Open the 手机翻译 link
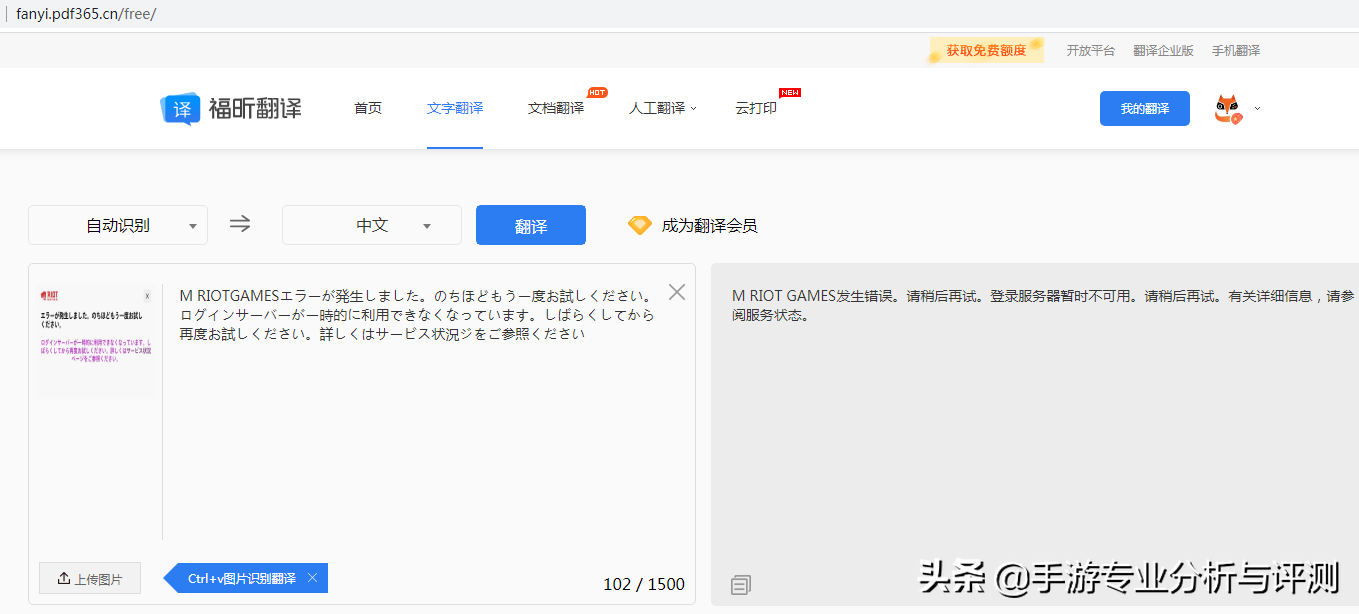 point(1236,50)
